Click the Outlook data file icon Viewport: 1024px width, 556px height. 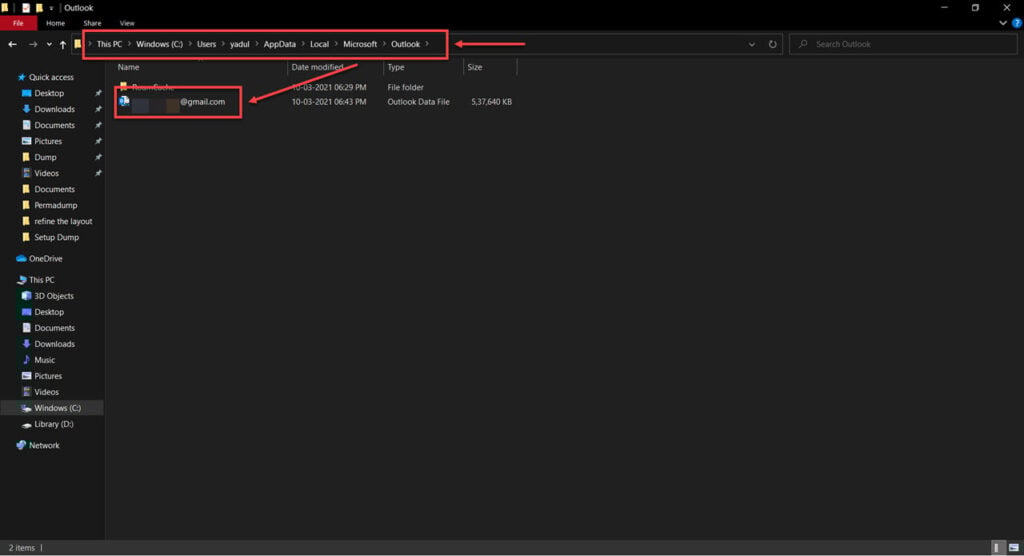click(x=124, y=101)
